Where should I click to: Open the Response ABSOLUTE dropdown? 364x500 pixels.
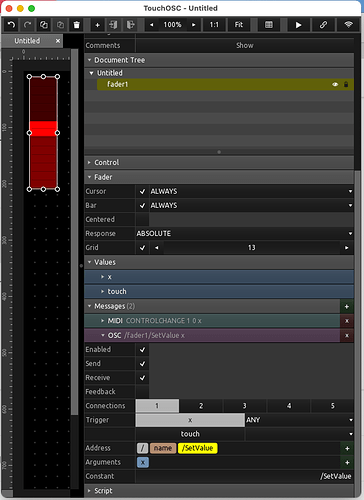(x=245, y=233)
